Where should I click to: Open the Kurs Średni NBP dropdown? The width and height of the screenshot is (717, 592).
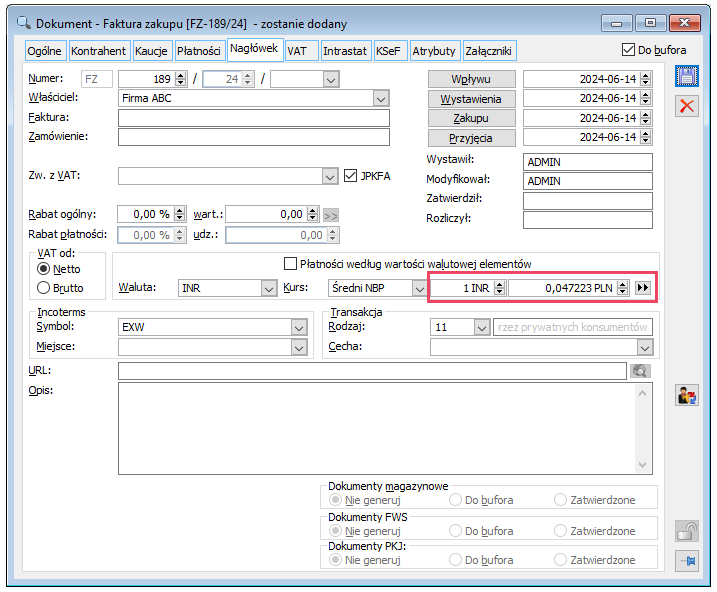[x=419, y=288]
